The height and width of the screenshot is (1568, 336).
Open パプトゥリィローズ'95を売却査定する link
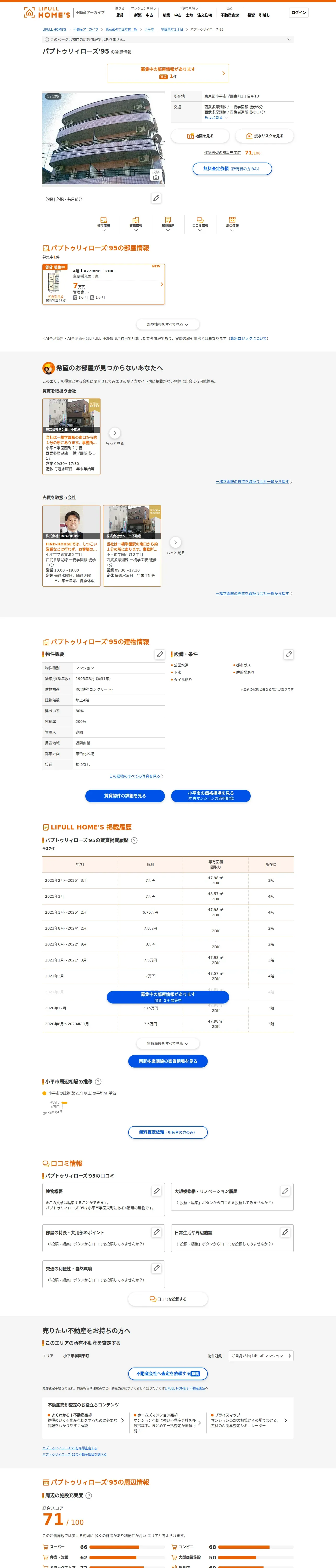70,1448
